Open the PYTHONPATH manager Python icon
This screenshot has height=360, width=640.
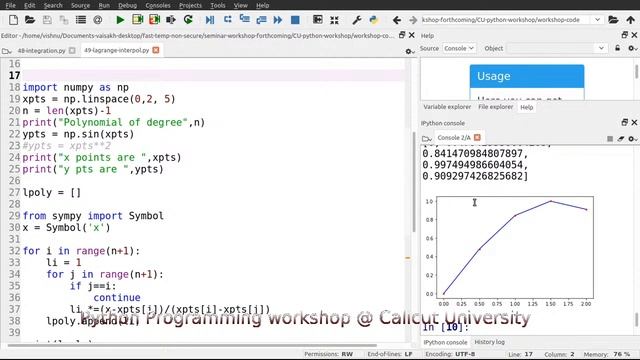click(x=373, y=20)
